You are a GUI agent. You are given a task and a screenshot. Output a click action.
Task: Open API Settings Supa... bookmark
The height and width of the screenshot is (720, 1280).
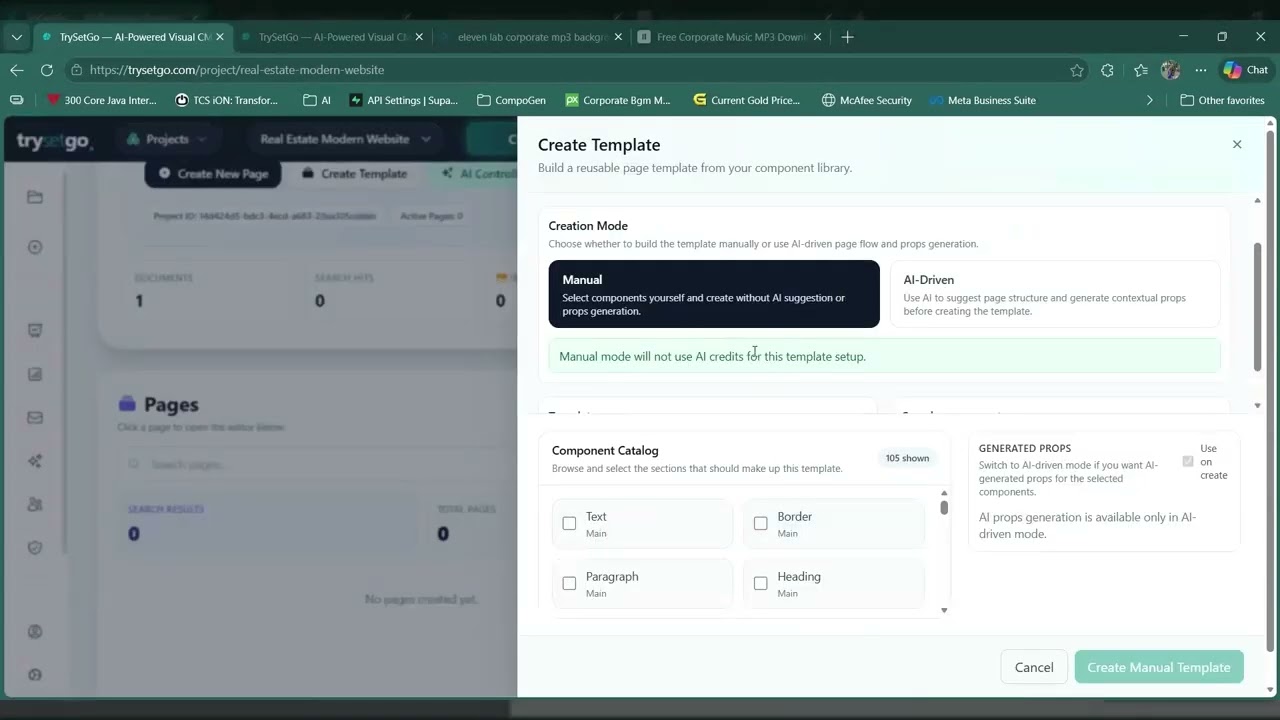tap(404, 100)
